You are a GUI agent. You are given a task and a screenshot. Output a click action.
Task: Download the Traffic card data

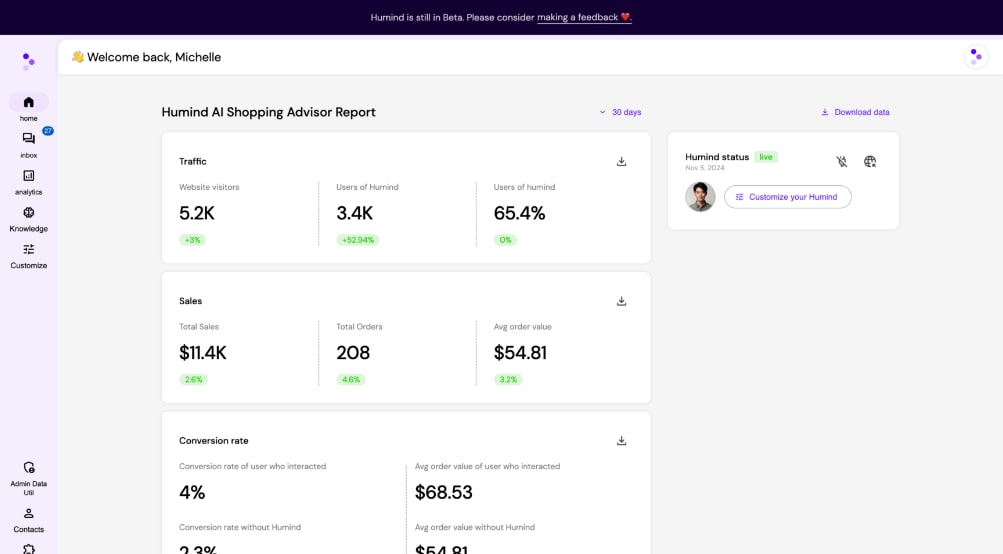pyautogui.click(x=621, y=162)
